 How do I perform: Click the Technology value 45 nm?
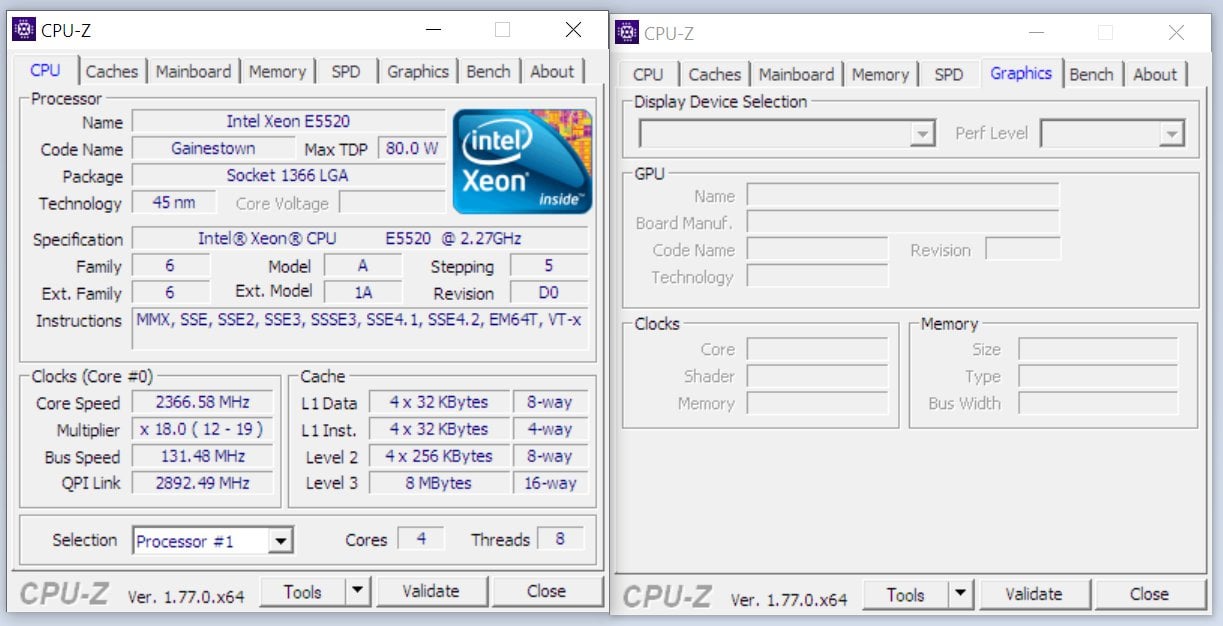175,202
